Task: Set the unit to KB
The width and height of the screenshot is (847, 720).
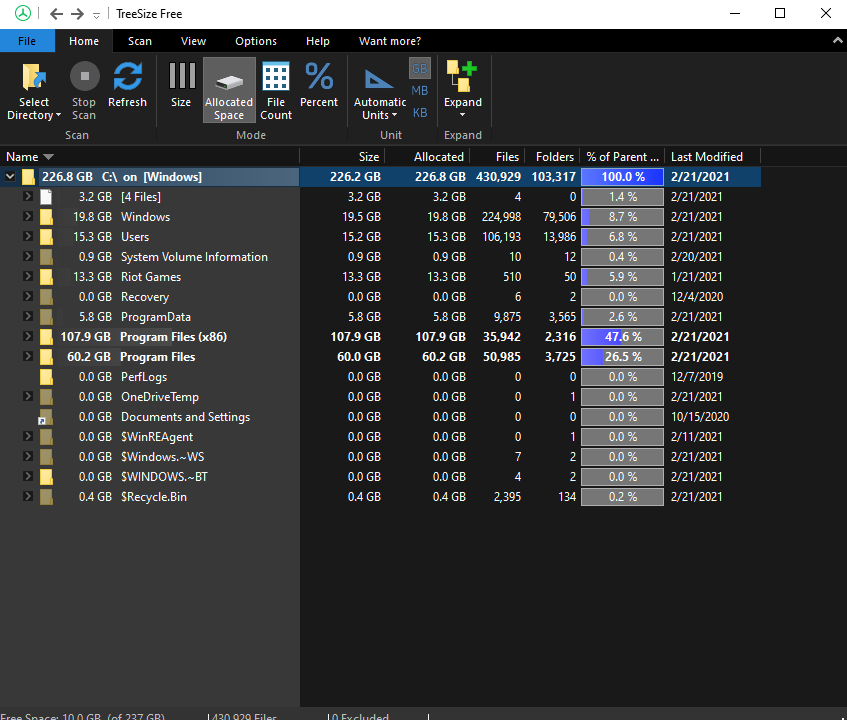Action: pyautogui.click(x=420, y=113)
